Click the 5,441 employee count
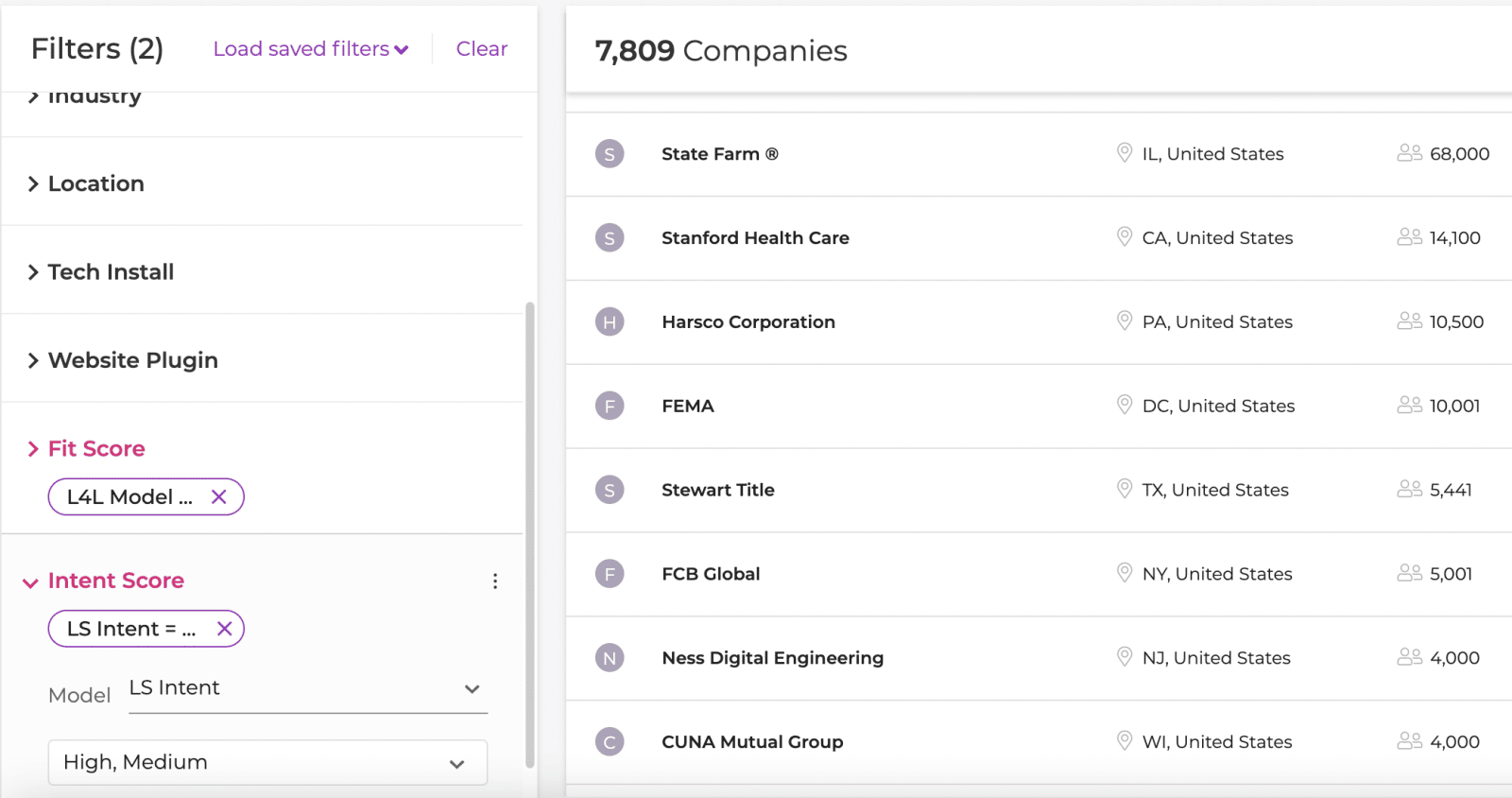Screen dimensions: 1512x798 point(1451,490)
